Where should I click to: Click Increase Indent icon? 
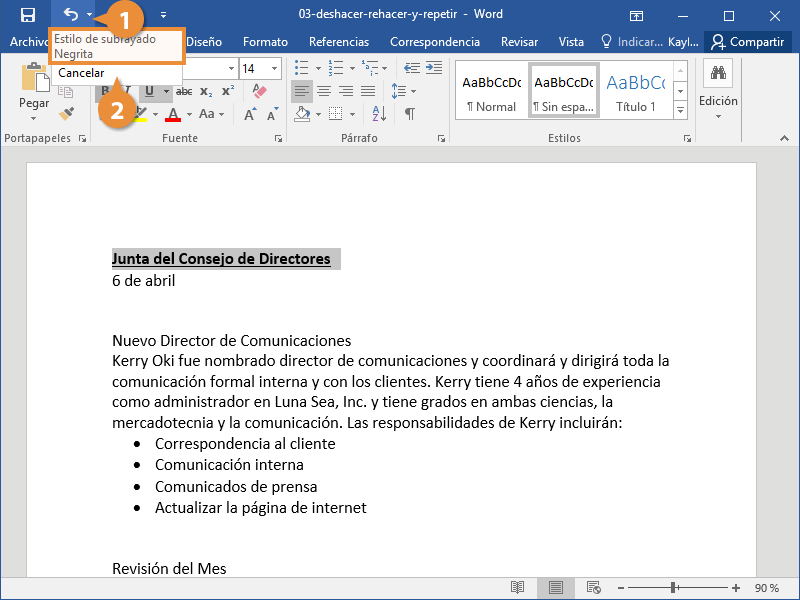point(434,67)
